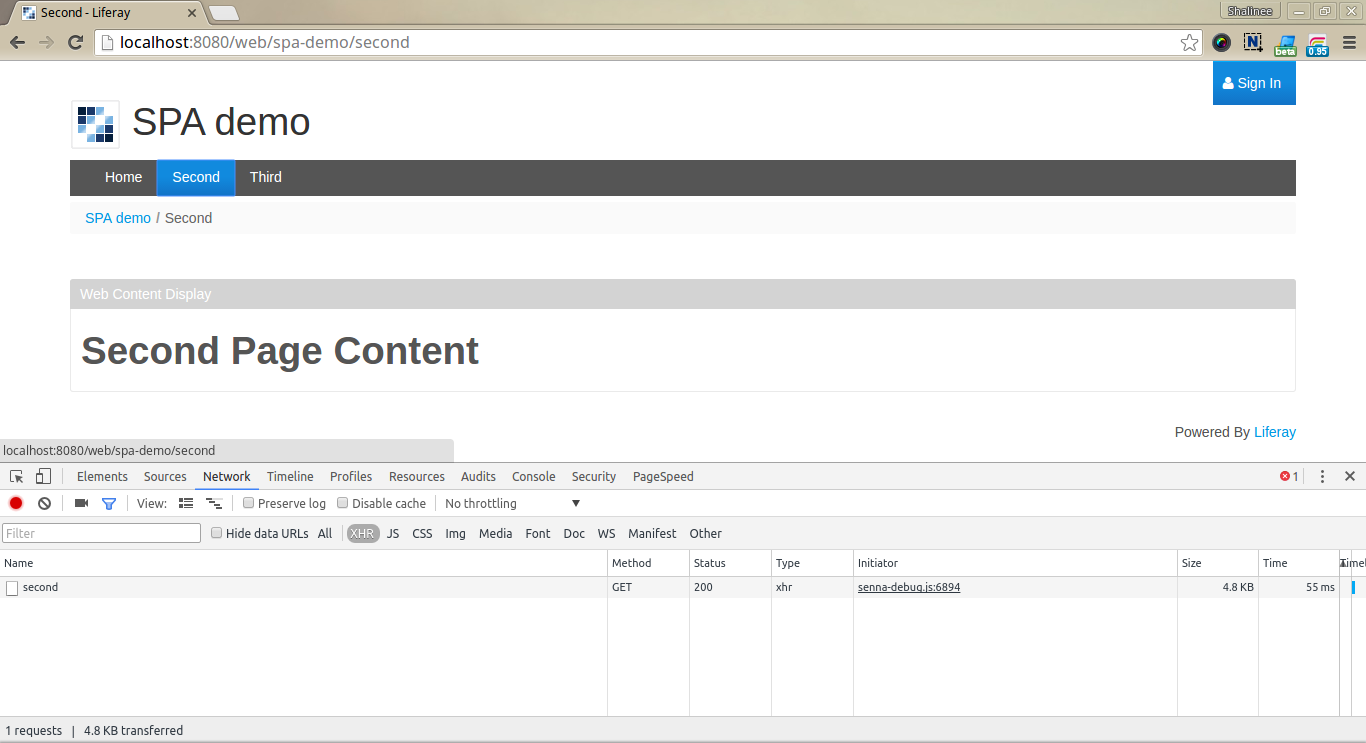Switch to large request rows view icon

coord(186,503)
